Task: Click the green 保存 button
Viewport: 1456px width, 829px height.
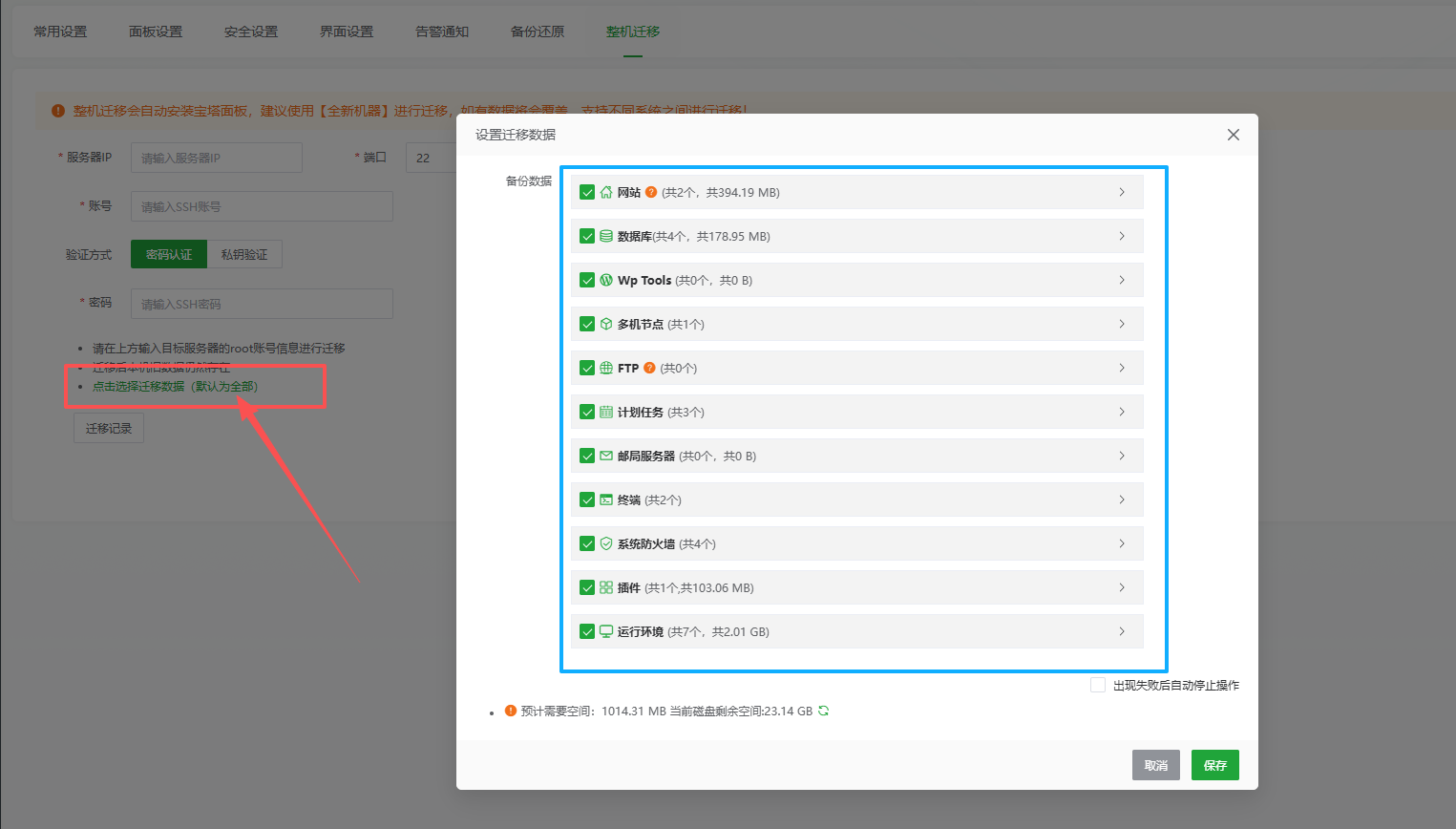Action: (x=1214, y=765)
